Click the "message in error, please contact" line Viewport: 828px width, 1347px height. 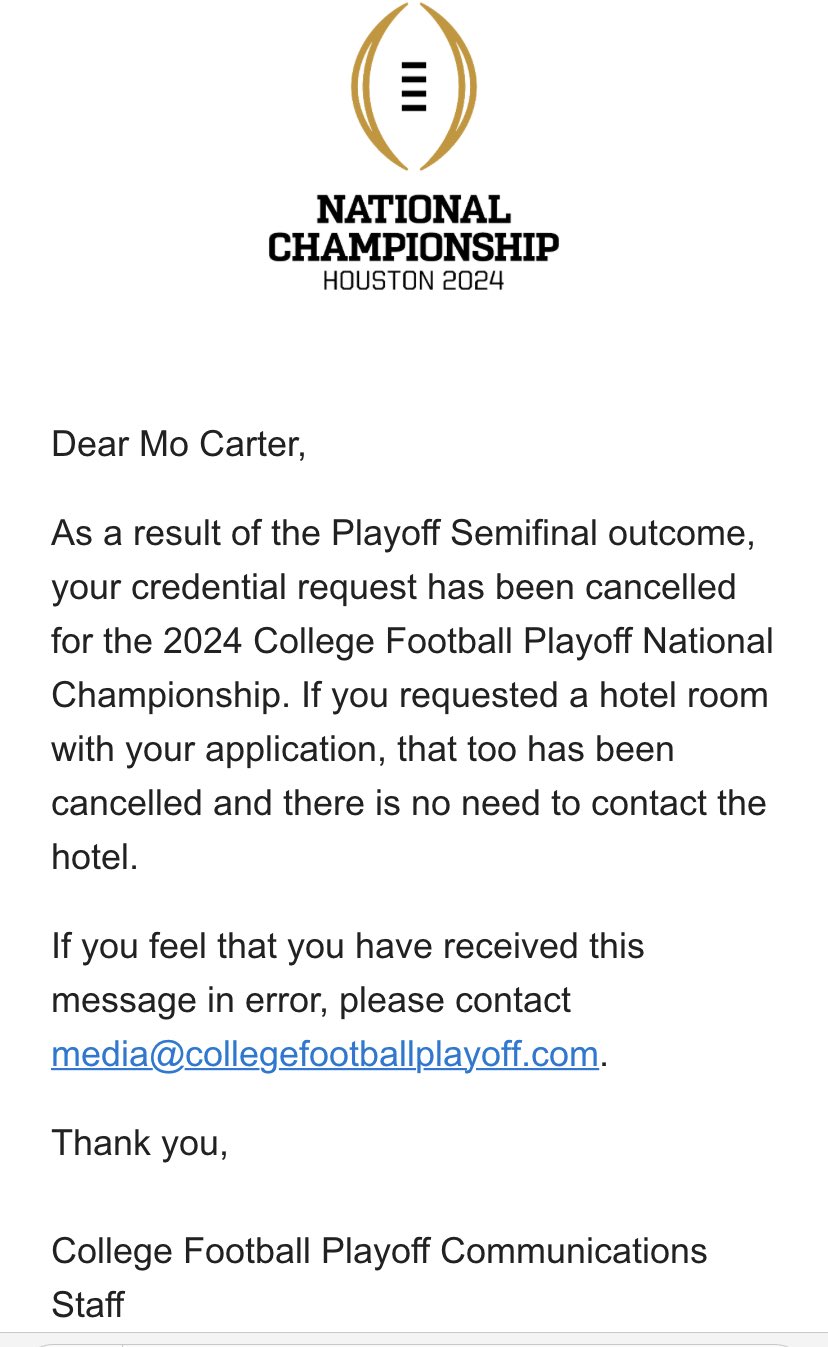click(x=311, y=1000)
